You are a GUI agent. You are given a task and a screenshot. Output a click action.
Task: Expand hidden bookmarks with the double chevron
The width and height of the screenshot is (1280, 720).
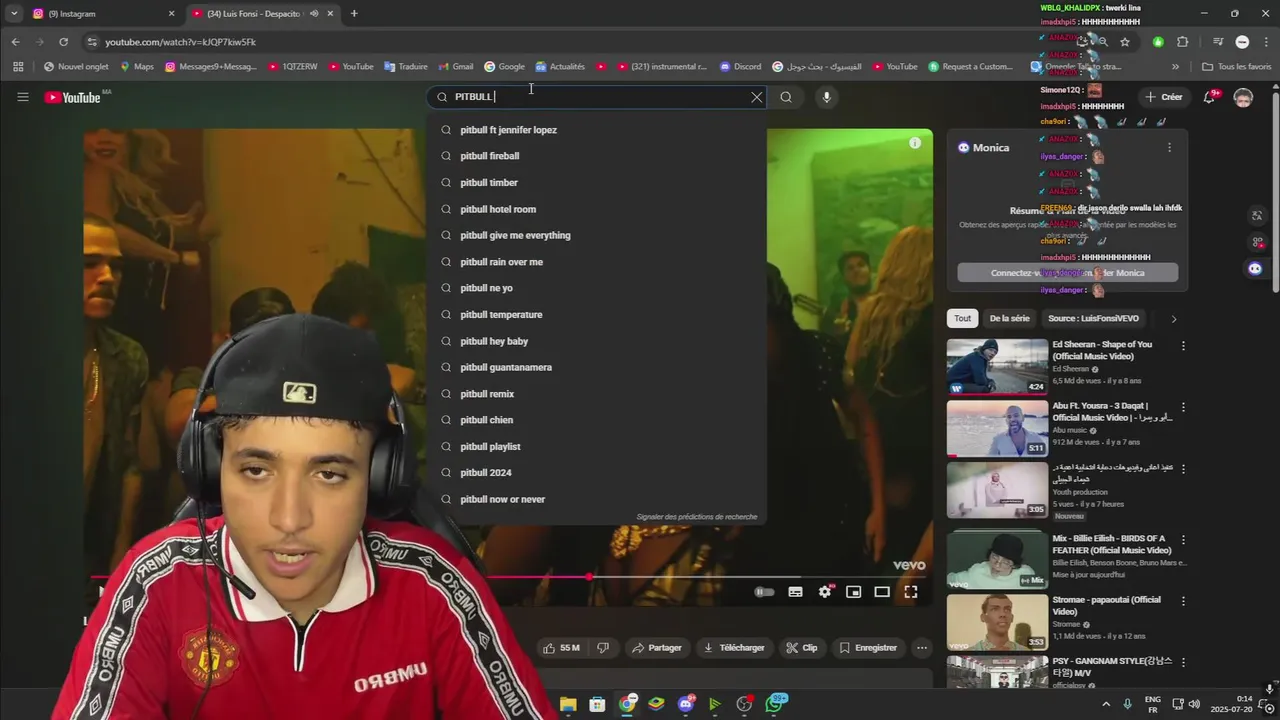click(x=1175, y=67)
